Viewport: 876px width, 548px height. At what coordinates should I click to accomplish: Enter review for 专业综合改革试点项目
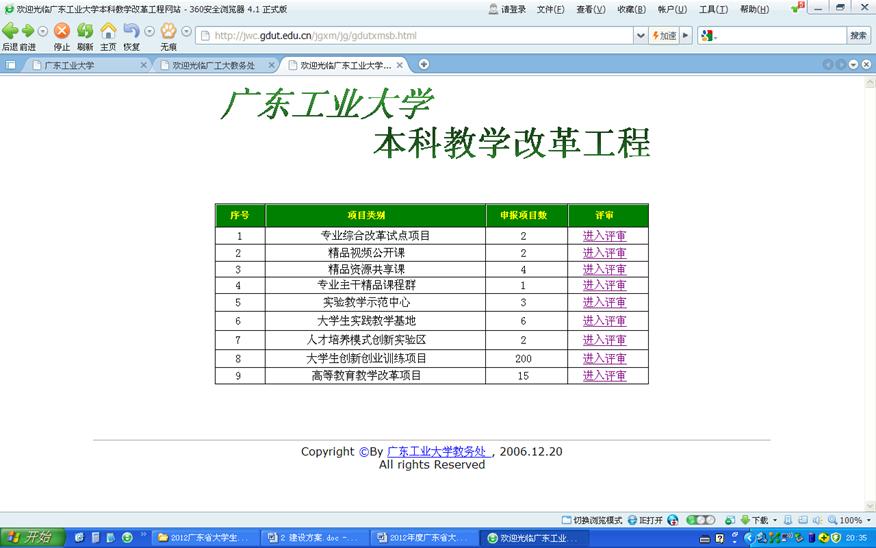[604, 236]
